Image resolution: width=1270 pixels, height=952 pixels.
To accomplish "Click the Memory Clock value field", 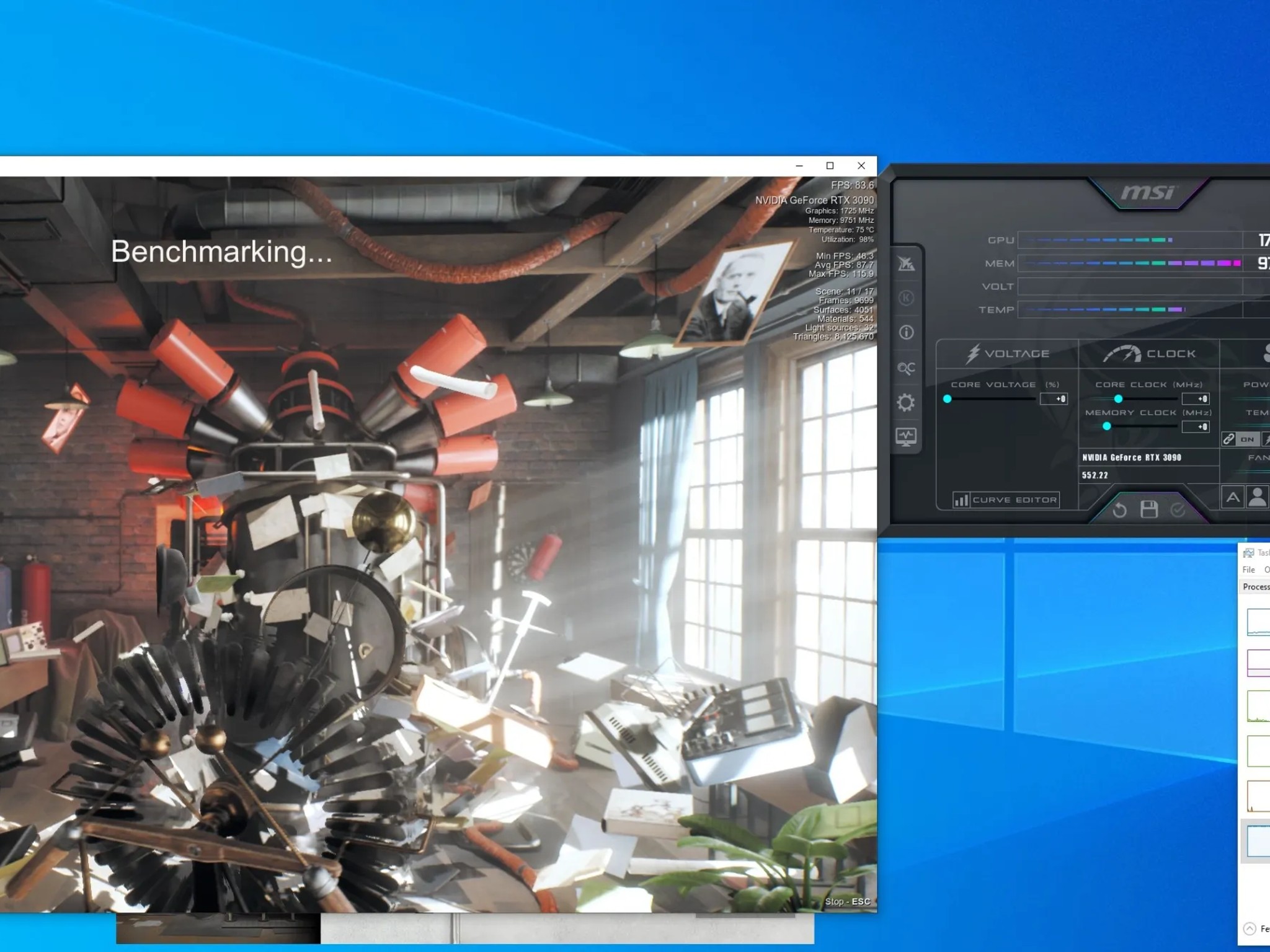I will click(1196, 426).
